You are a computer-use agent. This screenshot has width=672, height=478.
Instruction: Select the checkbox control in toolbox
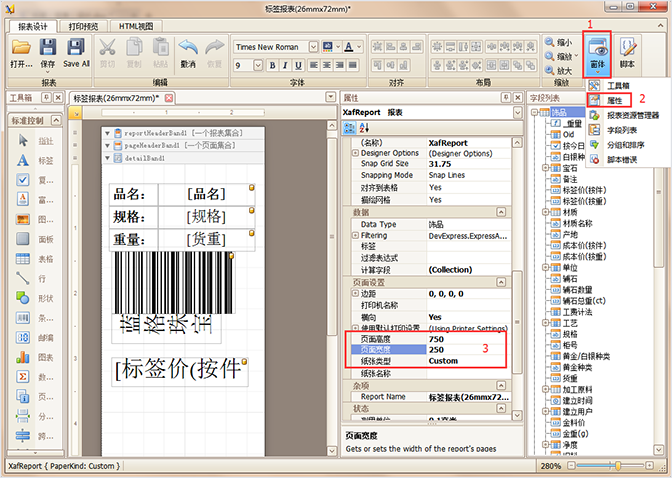point(23,180)
